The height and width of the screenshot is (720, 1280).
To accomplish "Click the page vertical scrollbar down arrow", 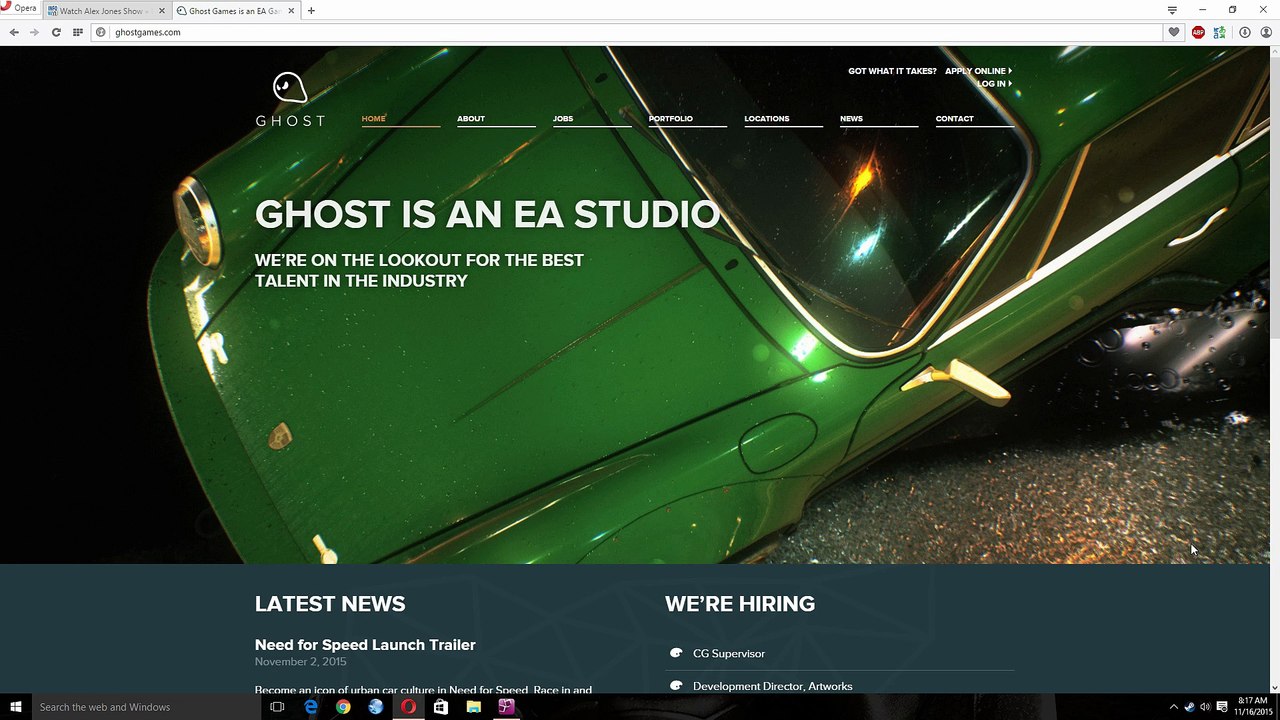I will (1275, 689).
